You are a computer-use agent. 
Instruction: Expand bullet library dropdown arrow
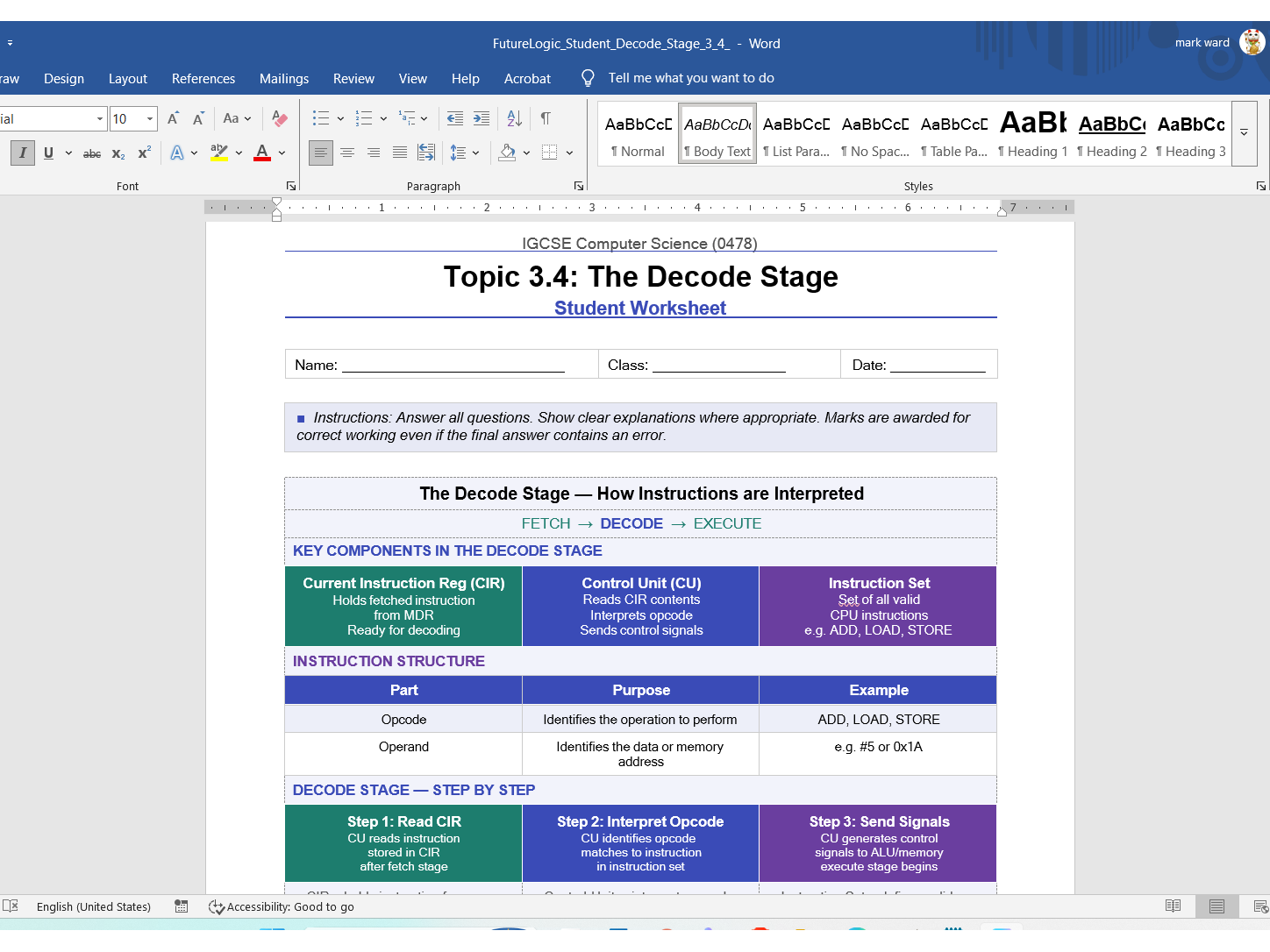pyautogui.click(x=340, y=118)
